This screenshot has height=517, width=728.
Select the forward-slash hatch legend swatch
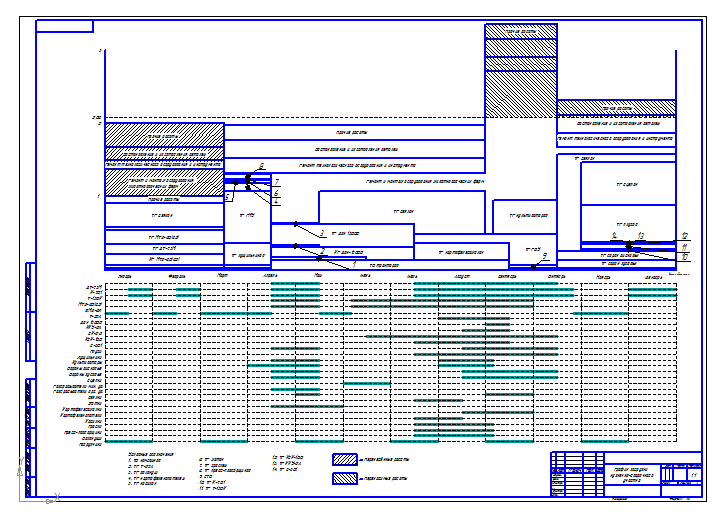coord(345,459)
